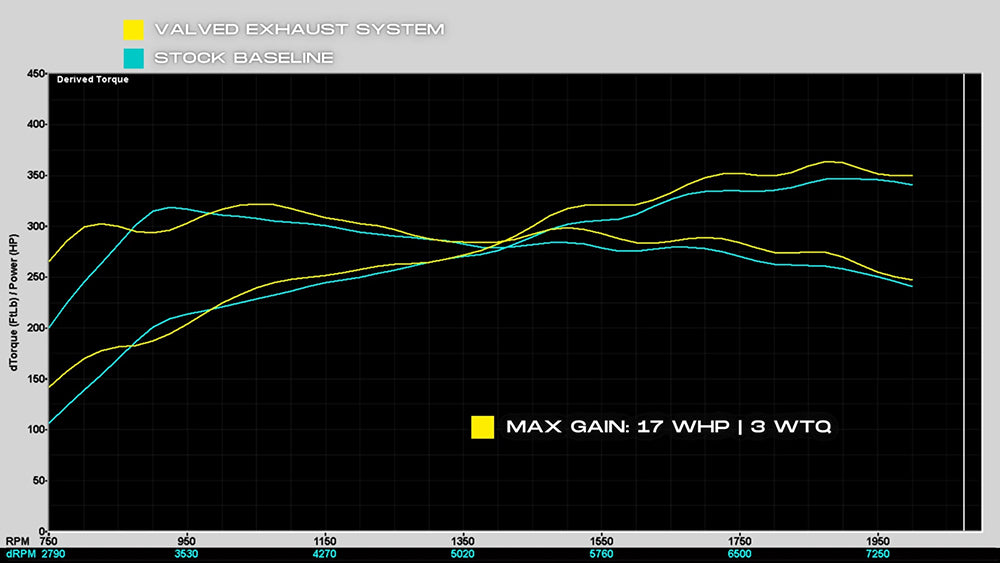This screenshot has width=1000, height=563.
Task: Click the dRPM value 5760
Action: [601, 554]
